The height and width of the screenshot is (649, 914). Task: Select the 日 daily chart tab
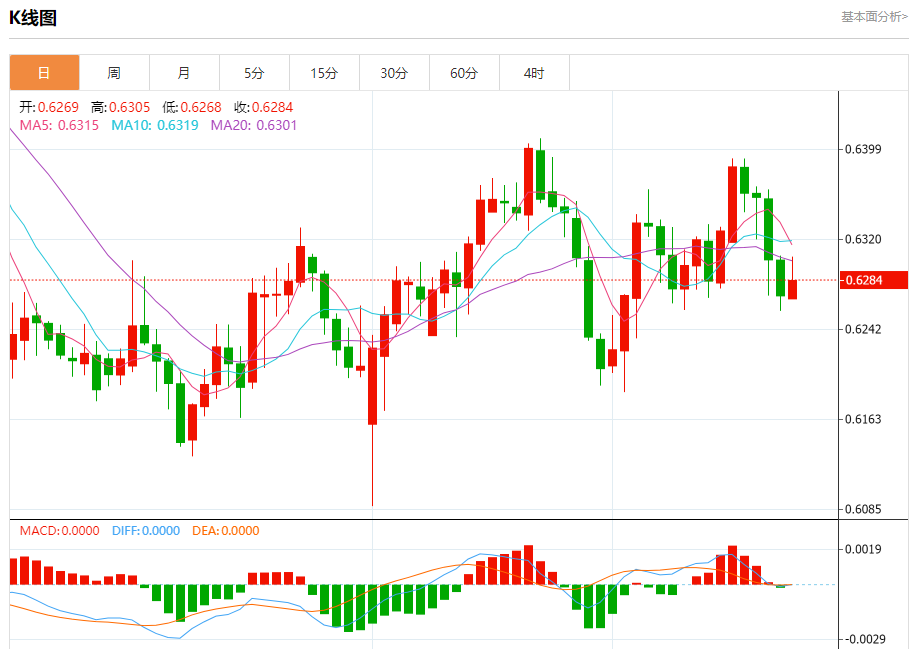coord(44,73)
